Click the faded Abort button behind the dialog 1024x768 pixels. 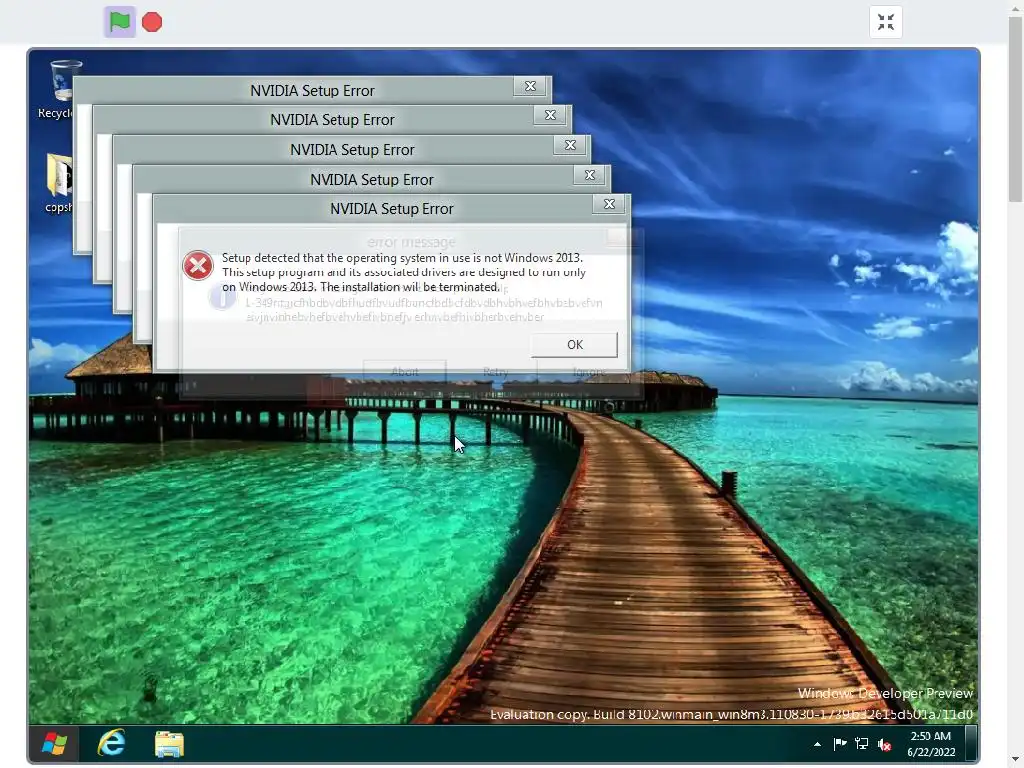(x=404, y=372)
